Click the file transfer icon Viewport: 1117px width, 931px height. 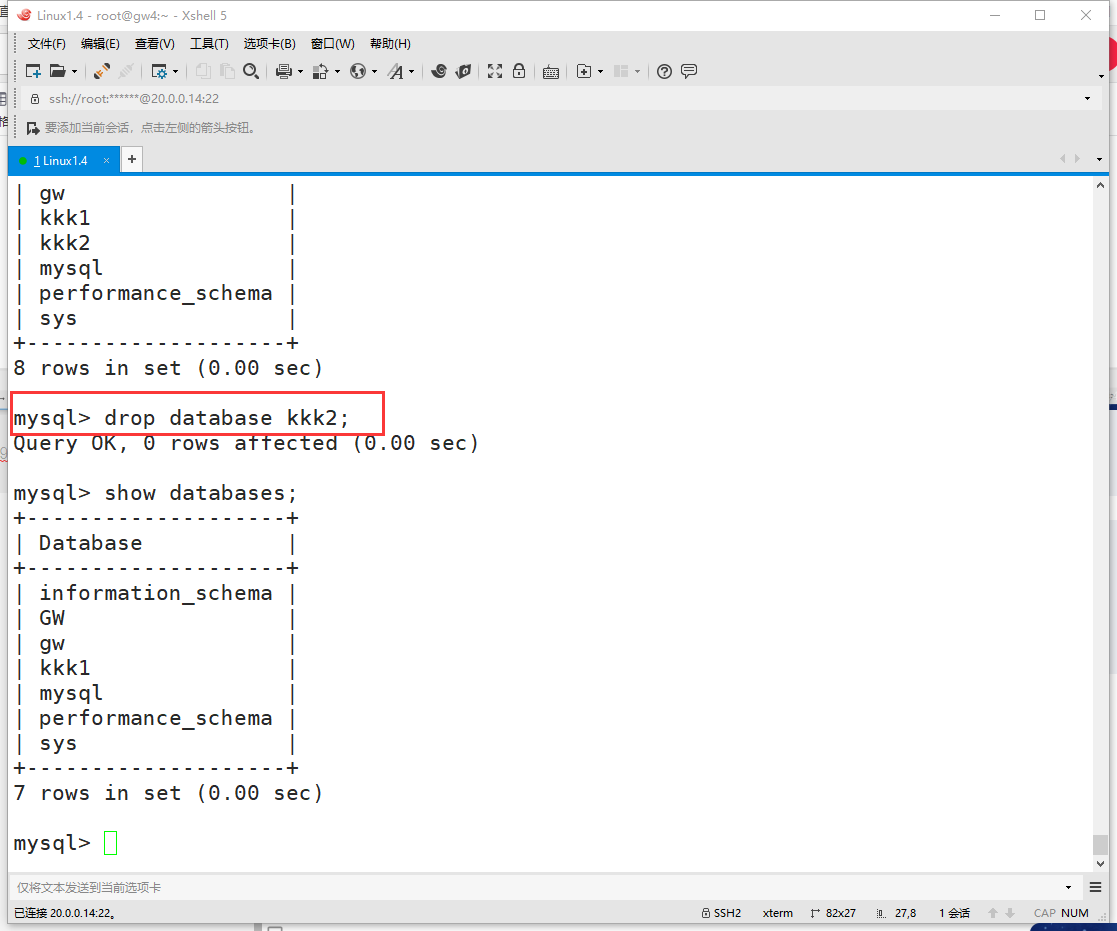pyautogui.click(x=321, y=71)
